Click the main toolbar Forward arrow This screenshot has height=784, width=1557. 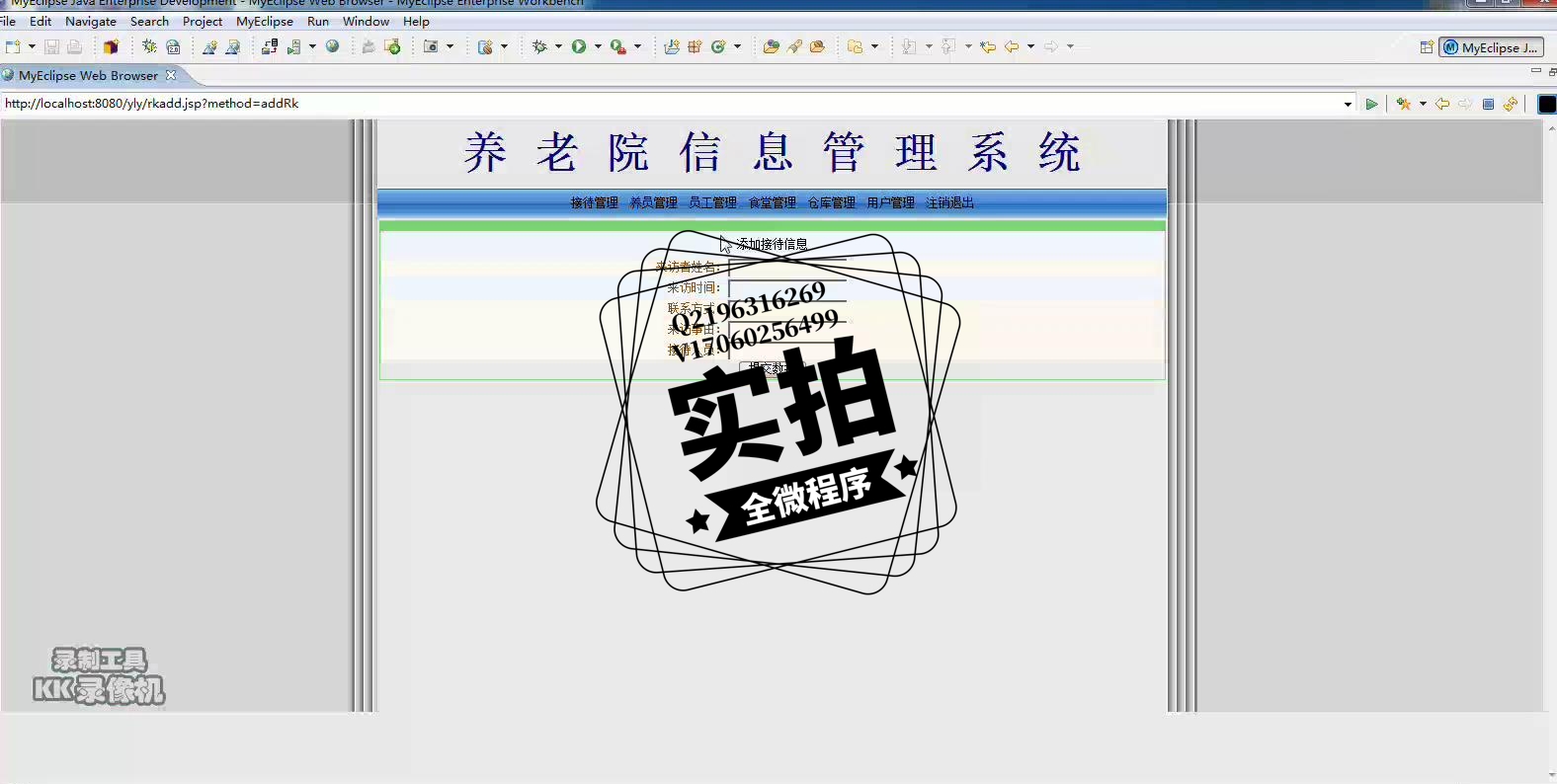tap(1051, 46)
